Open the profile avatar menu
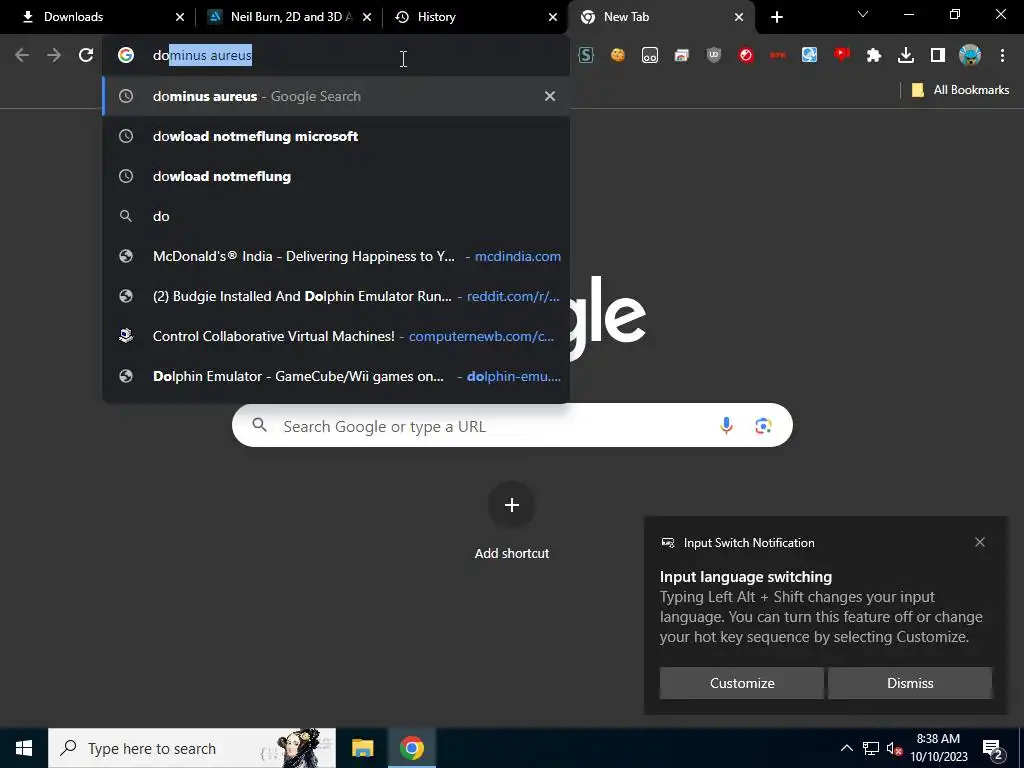The height and width of the screenshot is (768, 1024). click(970, 56)
